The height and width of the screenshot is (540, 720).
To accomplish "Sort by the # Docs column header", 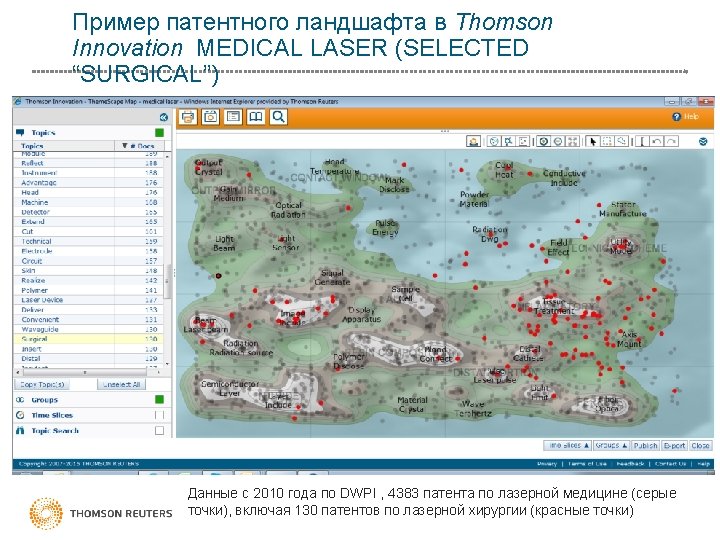I will coord(142,146).
